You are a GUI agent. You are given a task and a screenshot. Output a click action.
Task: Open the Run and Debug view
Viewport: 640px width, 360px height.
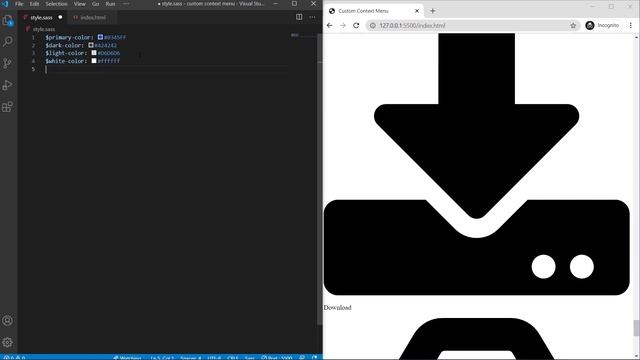click(x=8, y=85)
